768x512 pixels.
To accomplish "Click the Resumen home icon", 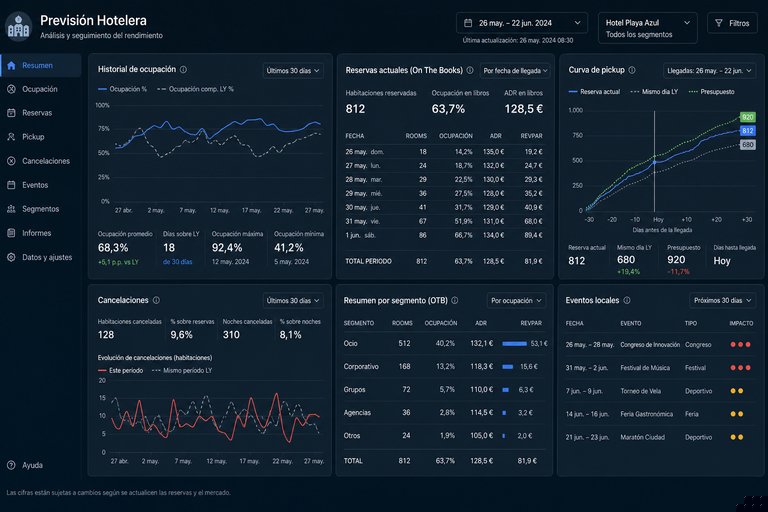I will (11, 66).
